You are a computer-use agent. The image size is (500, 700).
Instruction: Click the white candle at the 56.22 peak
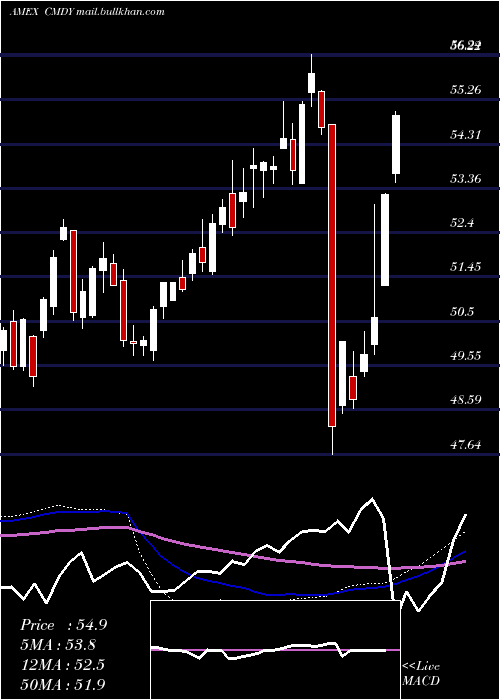tap(312, 83)
